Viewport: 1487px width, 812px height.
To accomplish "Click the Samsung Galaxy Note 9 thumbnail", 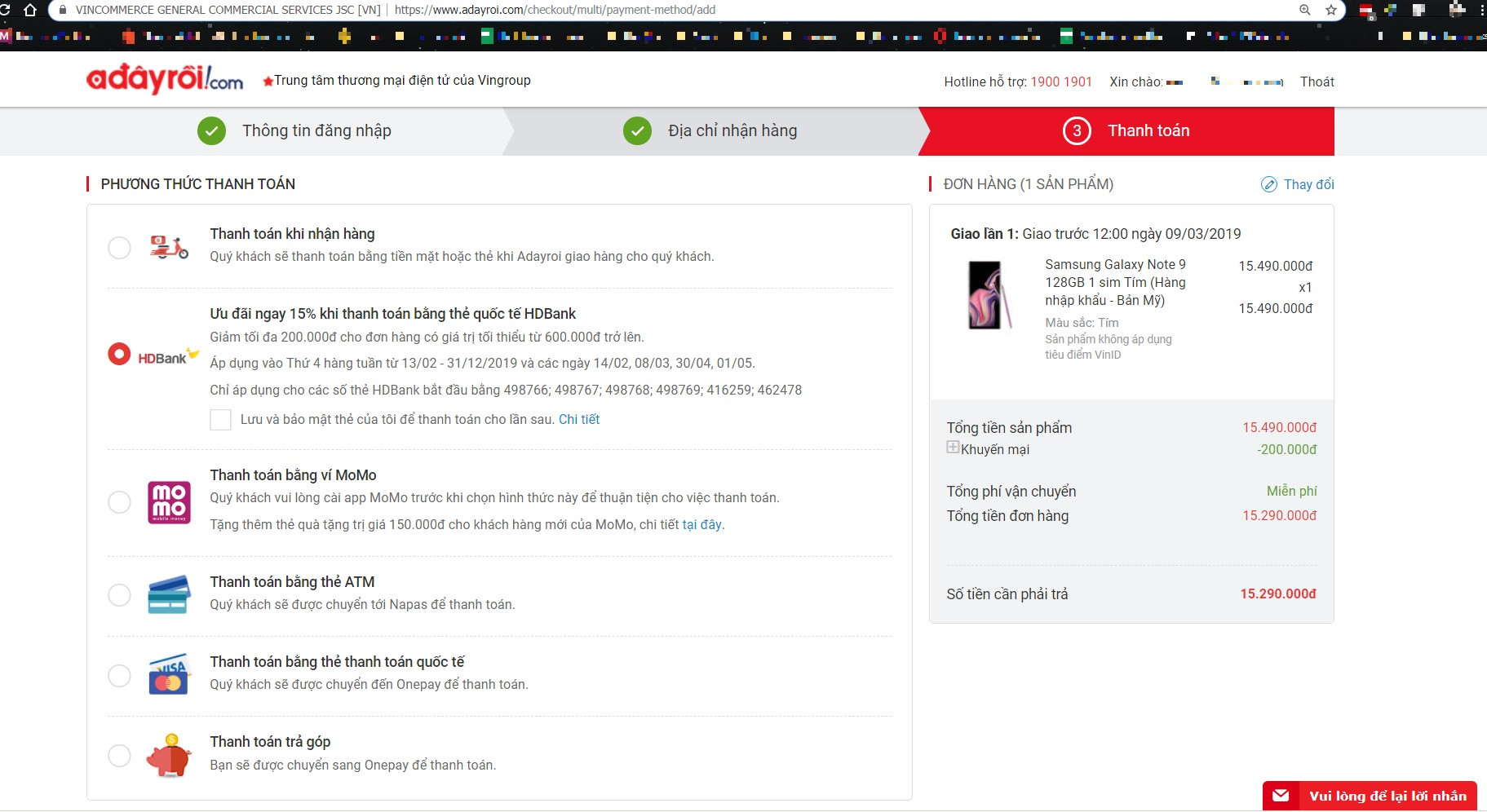I will click(987, 295).
